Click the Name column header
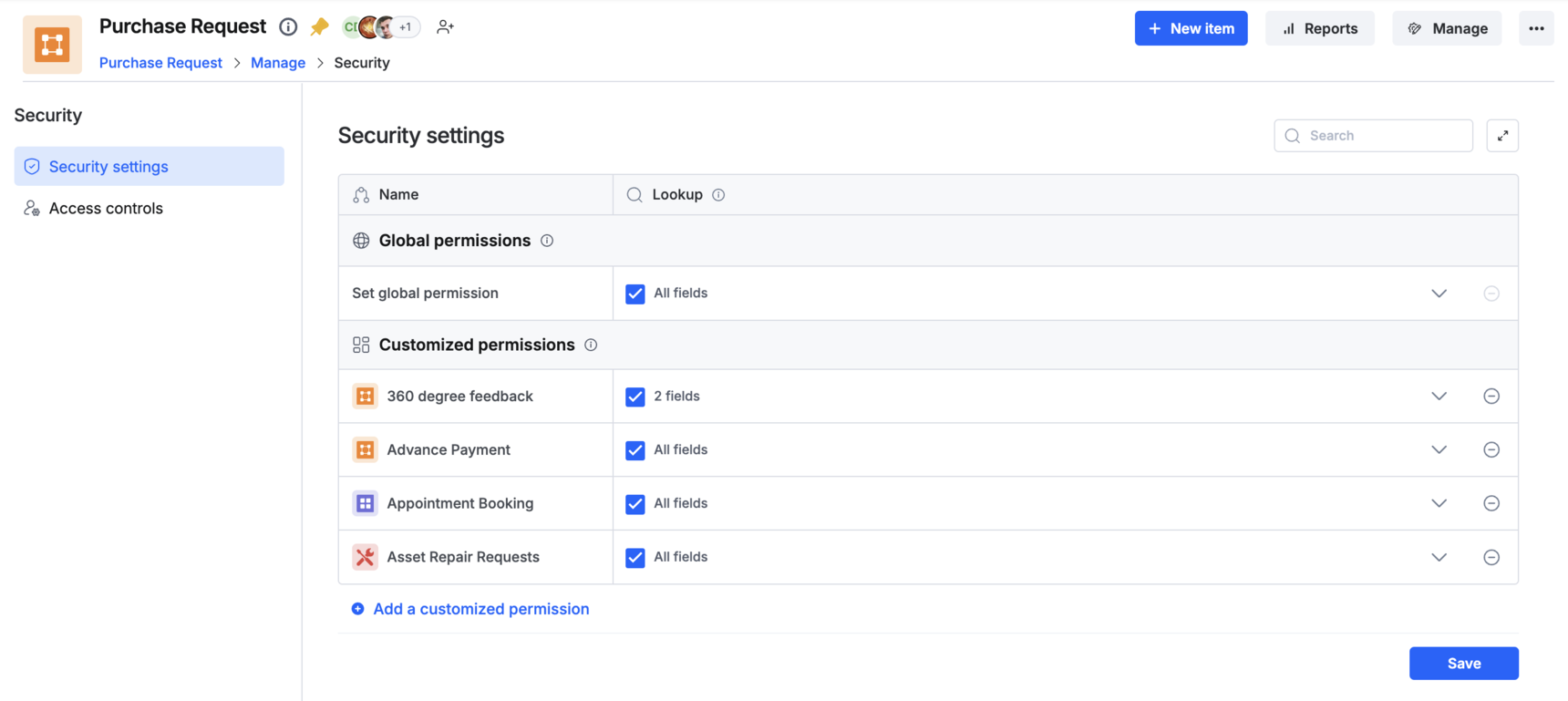The width and height of the screenshot is (1568, 701). click(476, 195)
